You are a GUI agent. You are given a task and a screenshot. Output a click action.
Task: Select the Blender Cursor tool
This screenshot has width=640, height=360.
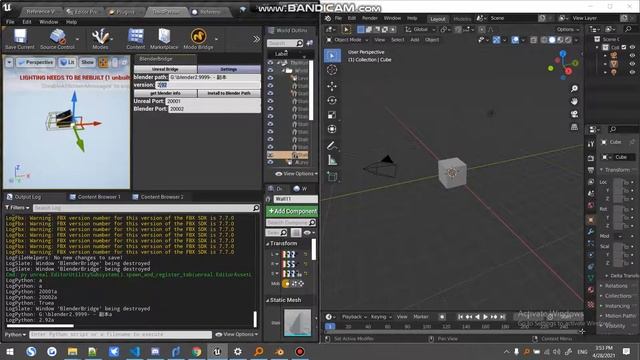pos(332,70)
